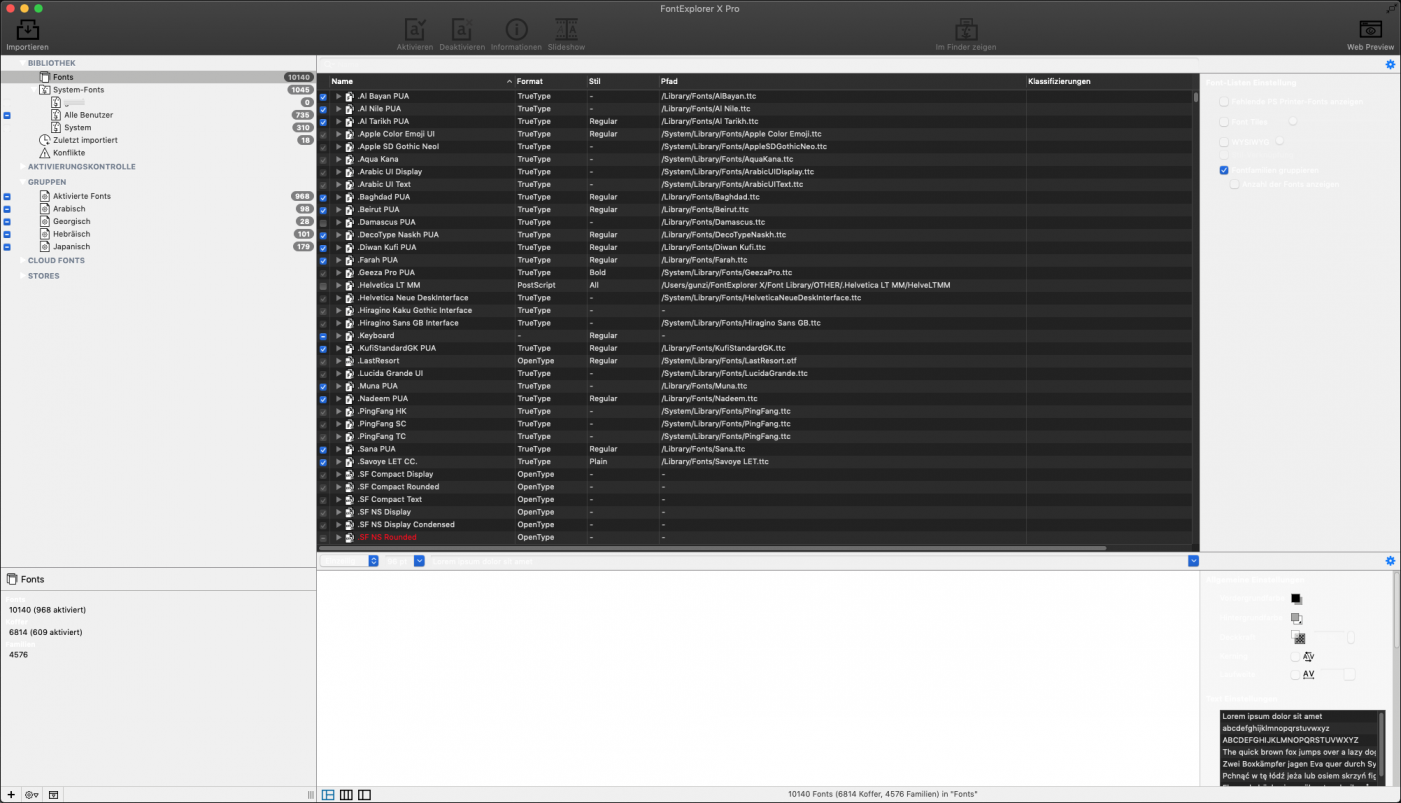Open the preview text dropdown arrow
This screenshot has width=1401, height=803.
[1193, 561]
